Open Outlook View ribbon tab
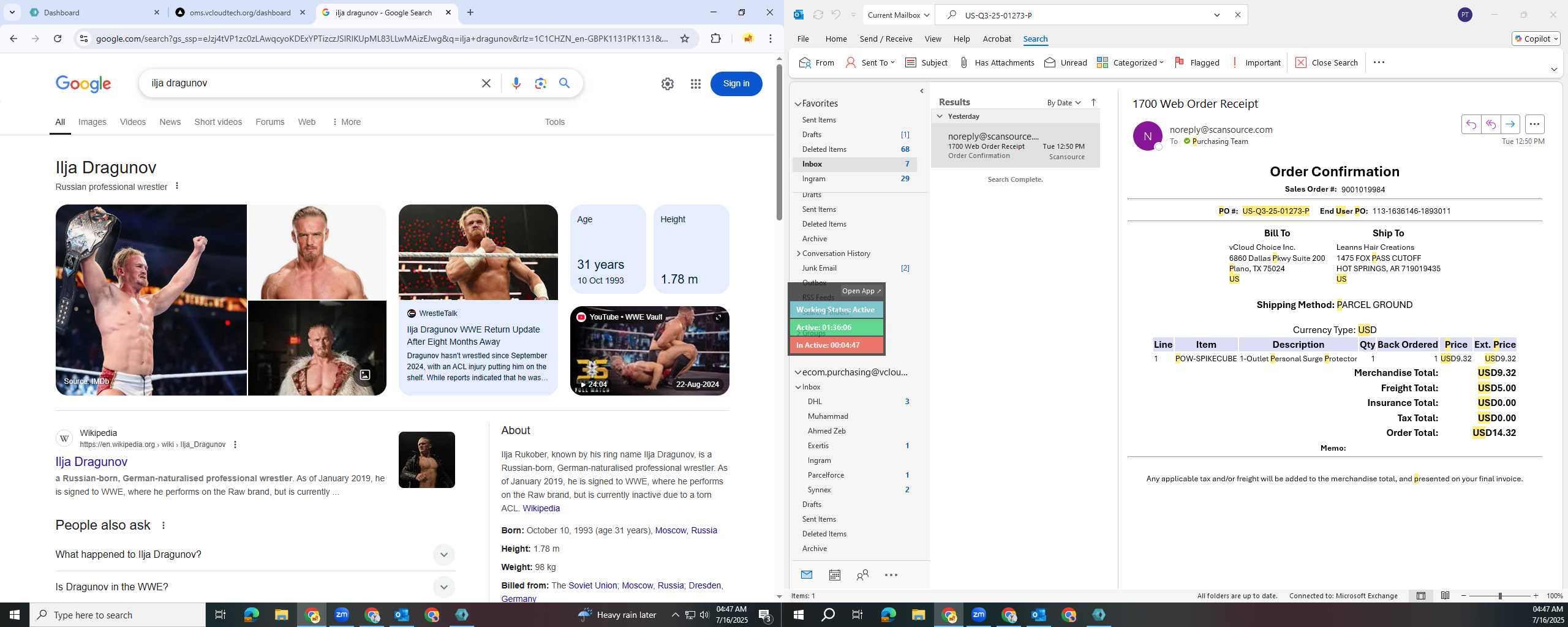Image resolution: width=1568 pixels, height=627 pixels. 932,39
